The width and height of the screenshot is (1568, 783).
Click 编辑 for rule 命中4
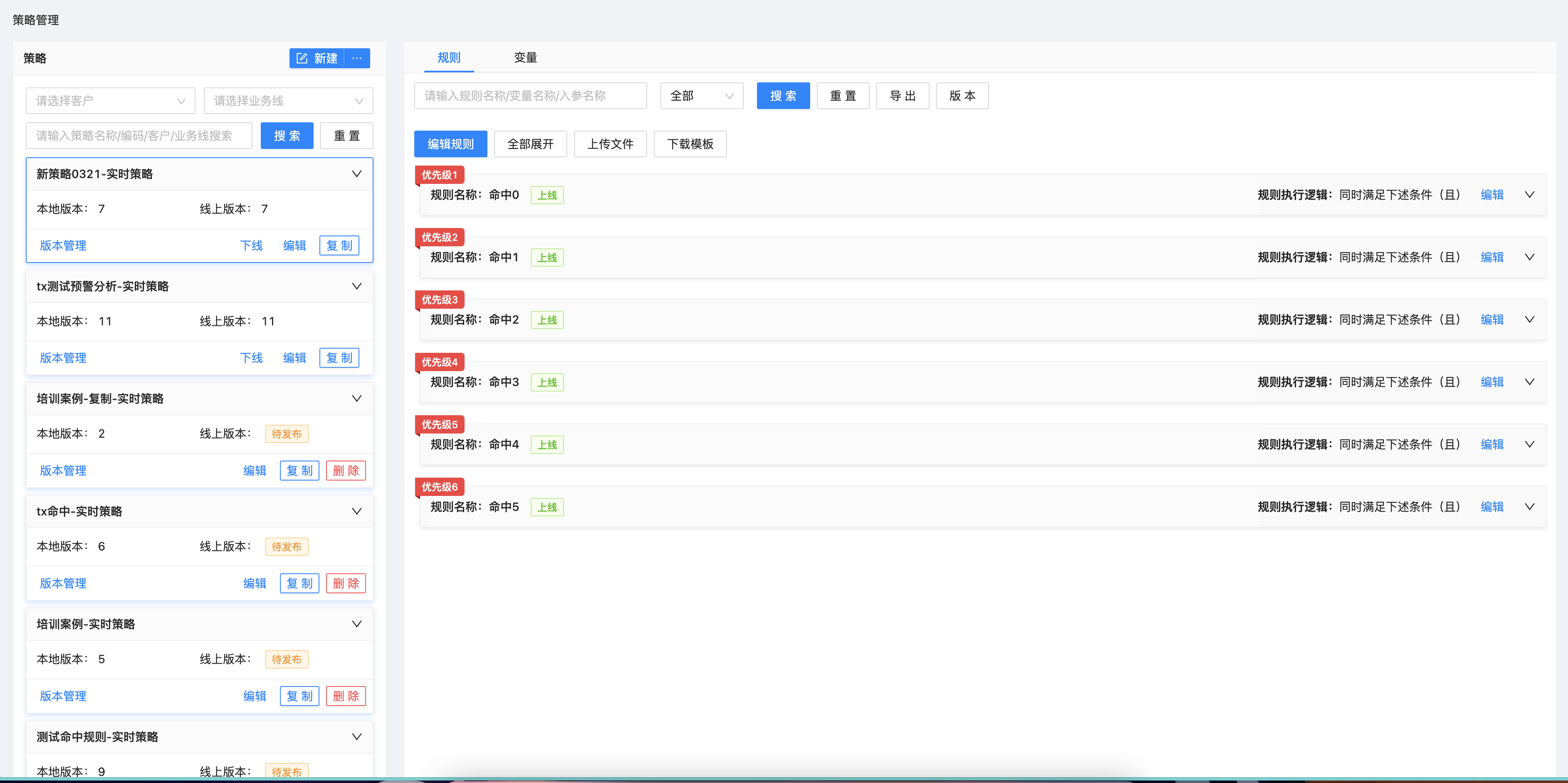pyautogui.click(x=1492, y=444)
